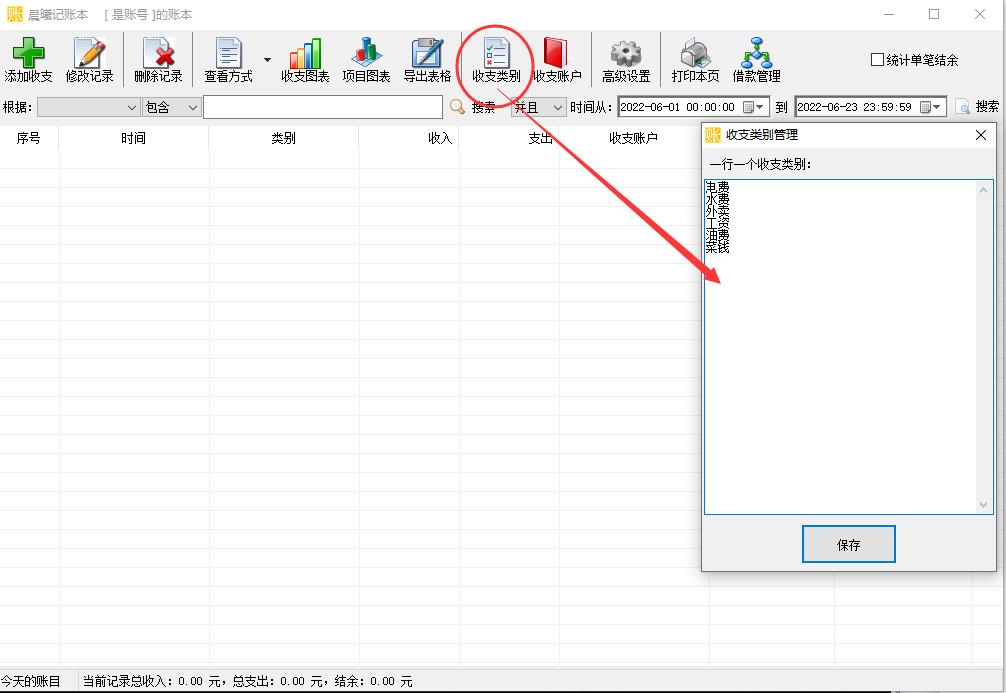Viewport: 1006px width, 693px height.
Task: Click 今天的账目 in status bar
Action: (x=31, y=681)
